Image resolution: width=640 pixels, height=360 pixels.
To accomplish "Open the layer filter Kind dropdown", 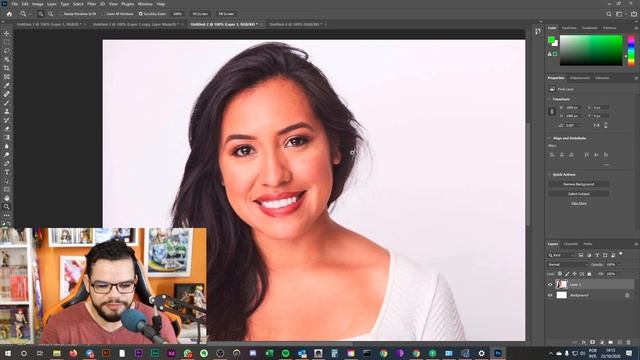I will pos(561,255).
